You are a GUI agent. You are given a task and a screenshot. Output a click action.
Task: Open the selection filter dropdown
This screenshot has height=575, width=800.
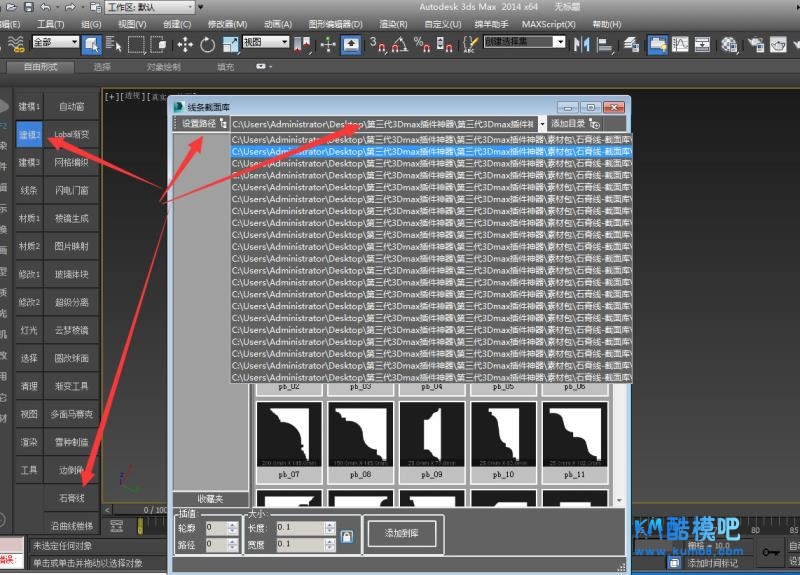[55, 43]
